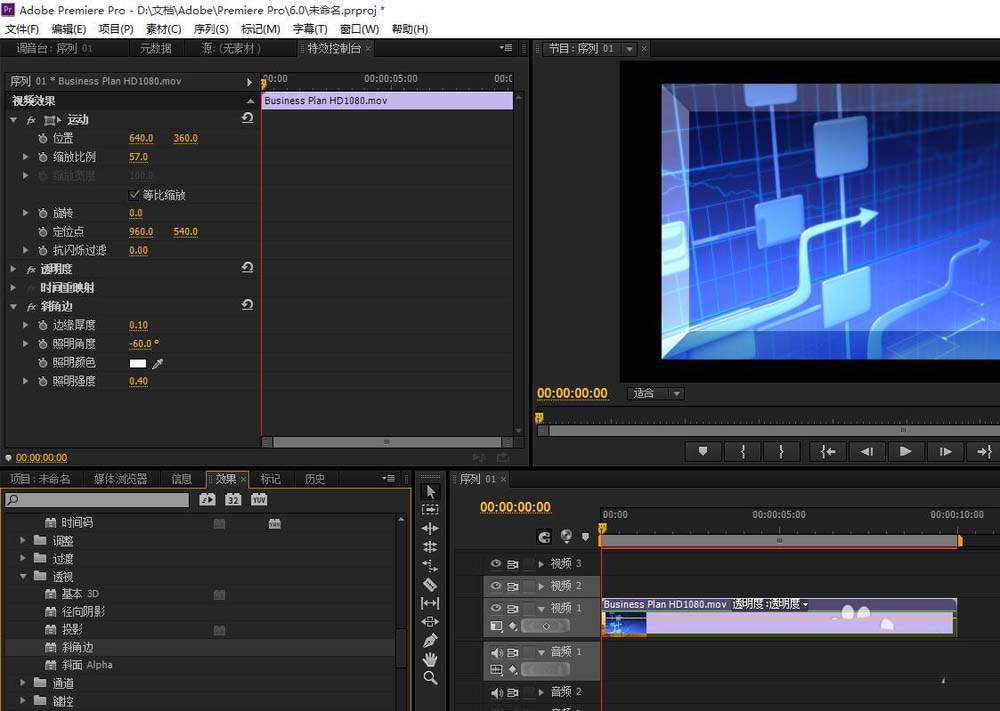The image size is (1000, 711).
Task: Toggle the 位置 animation stopwatch
Action: [x=43, y=138]
